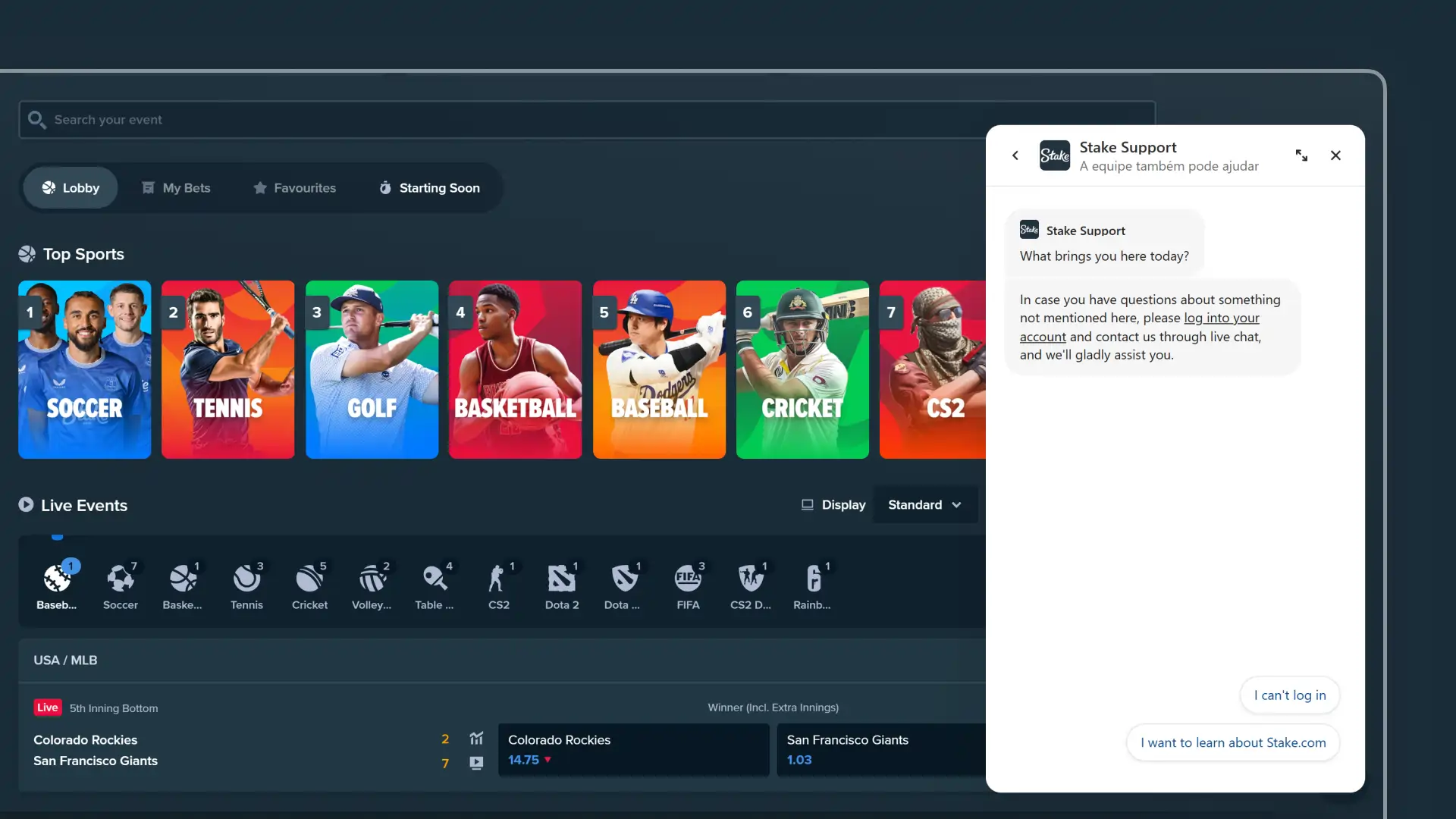Image resolution: width=1456 pixels, height=819 pixels.
Task: Open the Tennis top sport card
Action: point(227,369)
